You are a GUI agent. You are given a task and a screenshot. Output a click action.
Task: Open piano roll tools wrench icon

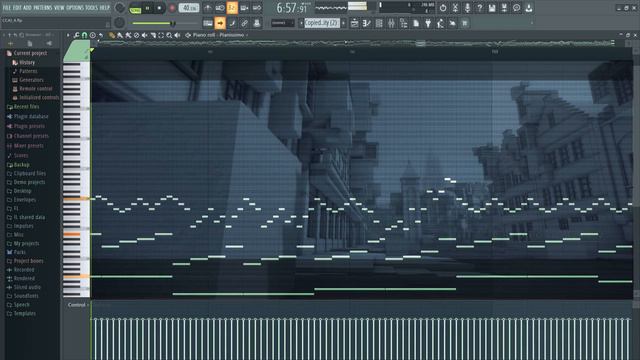click(76, 36)
